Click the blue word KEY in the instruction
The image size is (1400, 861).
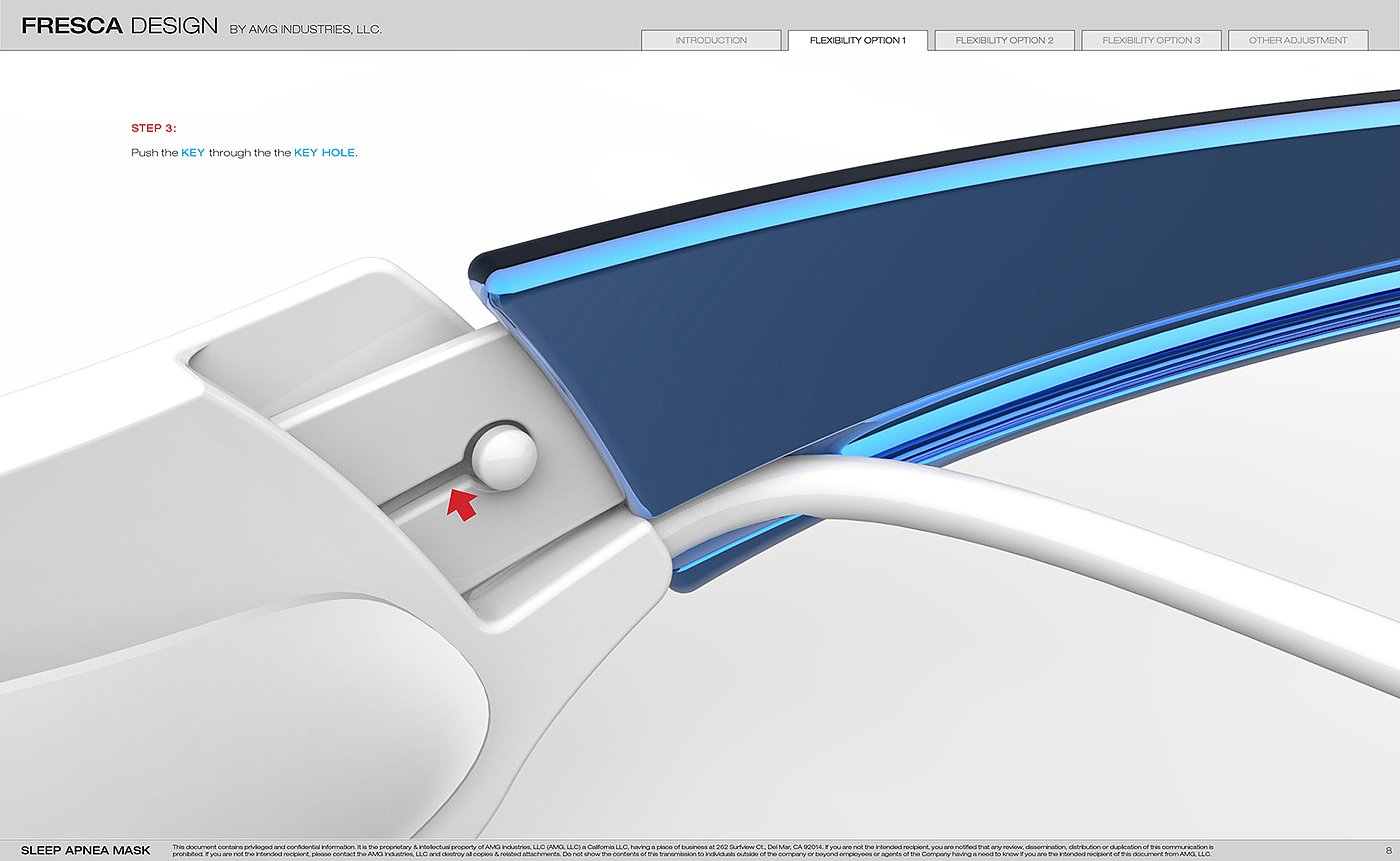coord(192,153)
